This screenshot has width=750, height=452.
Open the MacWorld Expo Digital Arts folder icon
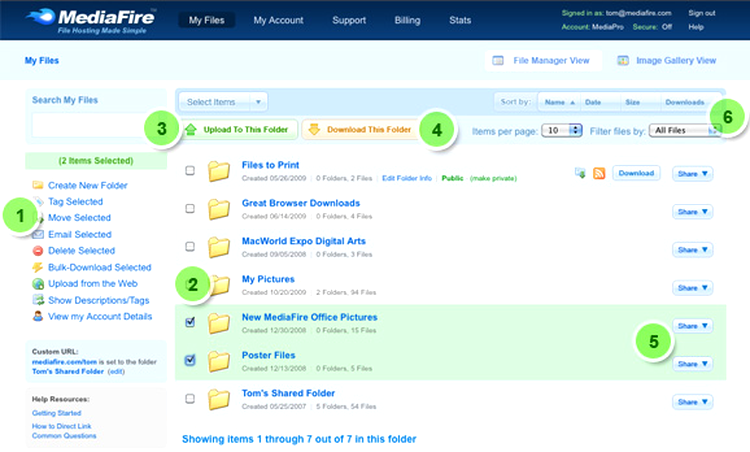pos(219,247)
